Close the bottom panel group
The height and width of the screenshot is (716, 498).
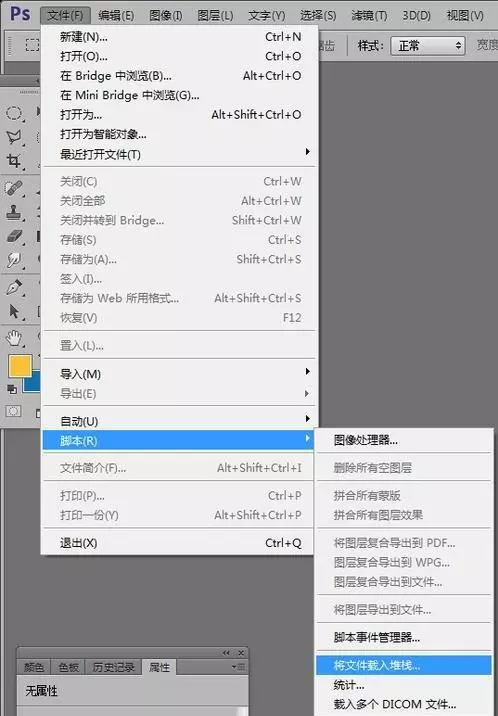(241, 653)
